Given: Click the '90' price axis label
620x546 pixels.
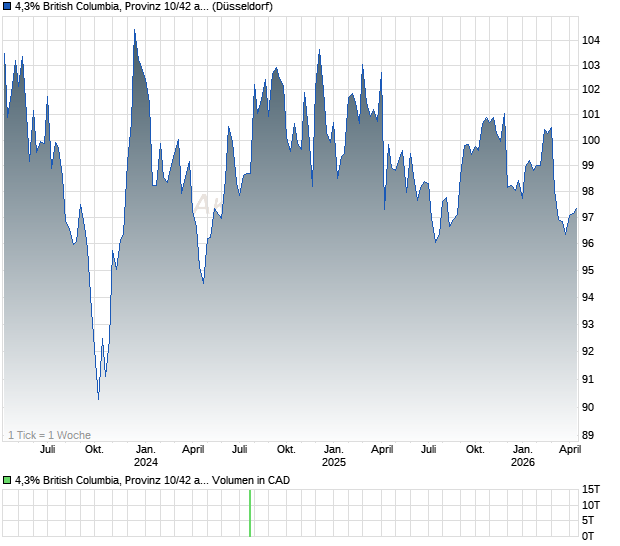Looking at the screenshot, I should [588, 407].
